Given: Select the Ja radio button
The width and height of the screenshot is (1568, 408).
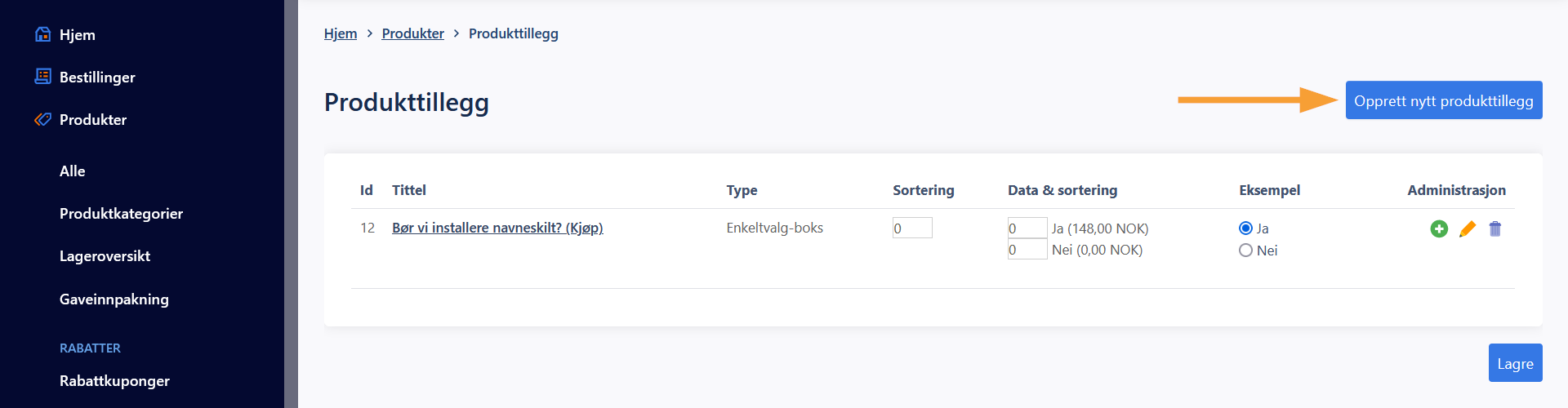Looking at the screenshot, I should [x=1245, y=228].
